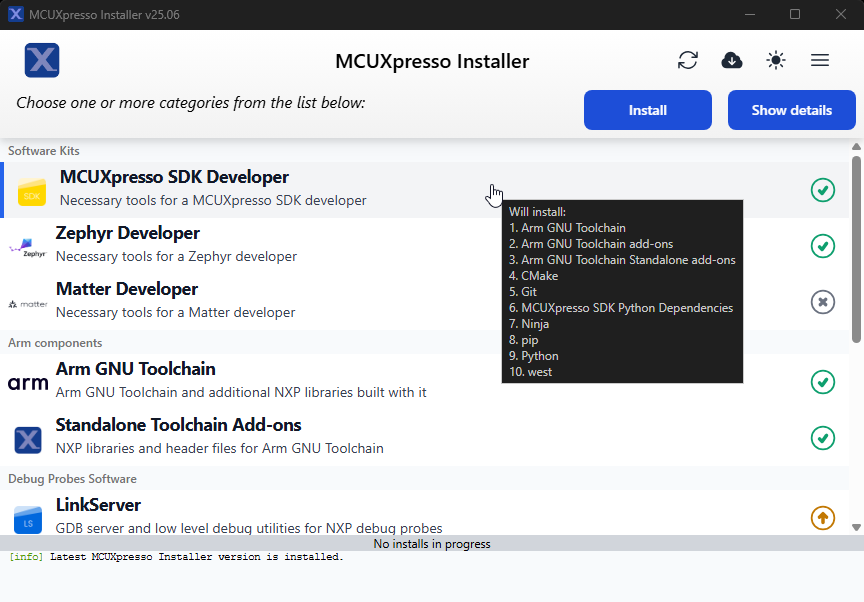Screen dimensions: 864x602
Task: Click the LinkServer LS icon
Action: 28,520
